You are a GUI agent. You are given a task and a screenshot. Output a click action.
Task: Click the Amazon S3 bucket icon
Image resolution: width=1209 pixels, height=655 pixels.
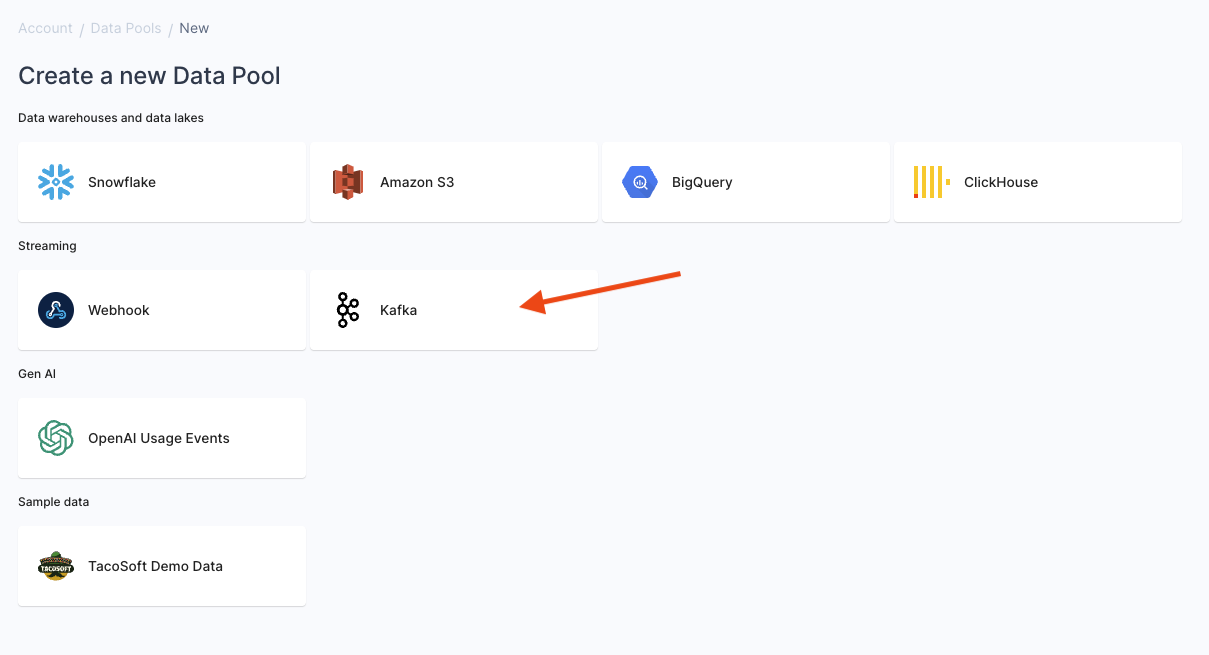tap(347, 182)
